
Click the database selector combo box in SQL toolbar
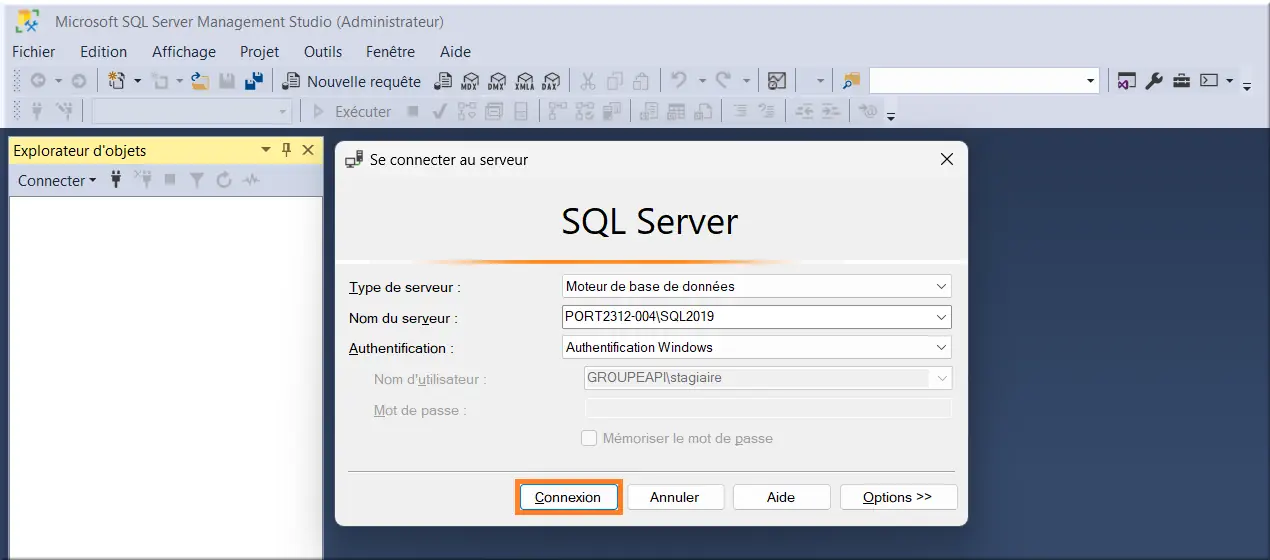[192, 112]
